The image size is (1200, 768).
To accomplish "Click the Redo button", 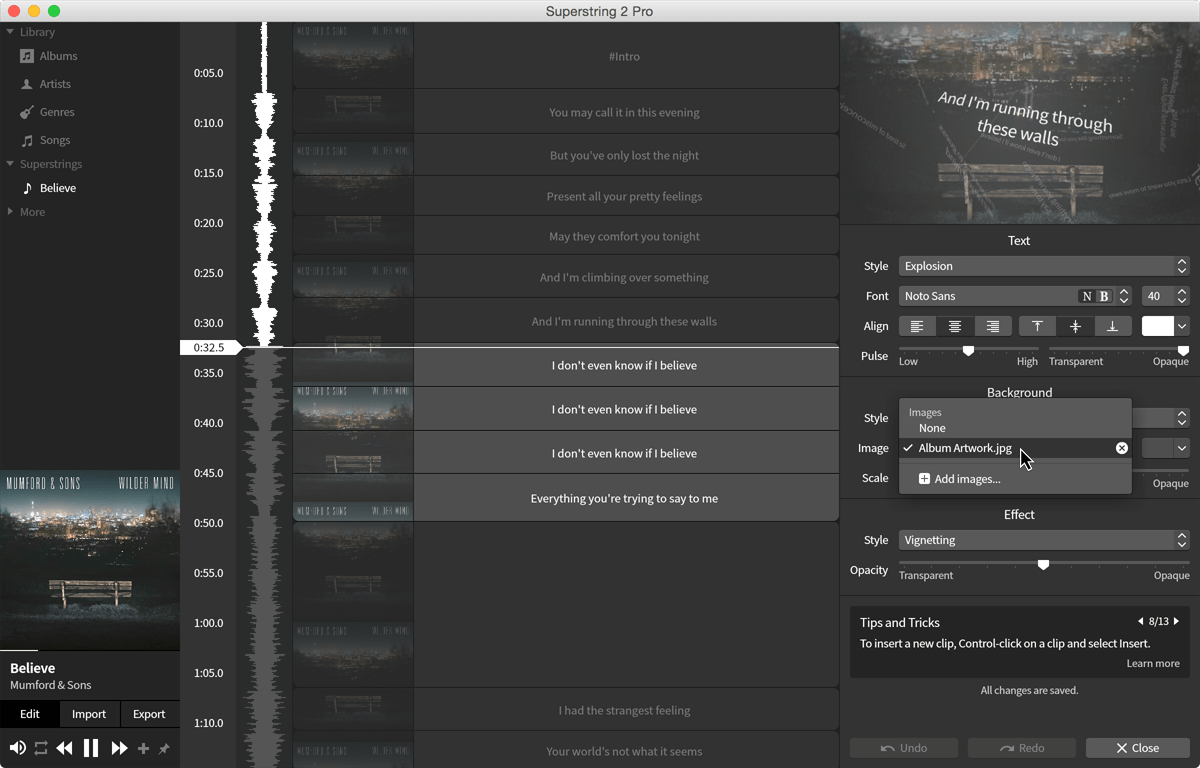I will click(1021, 748).
